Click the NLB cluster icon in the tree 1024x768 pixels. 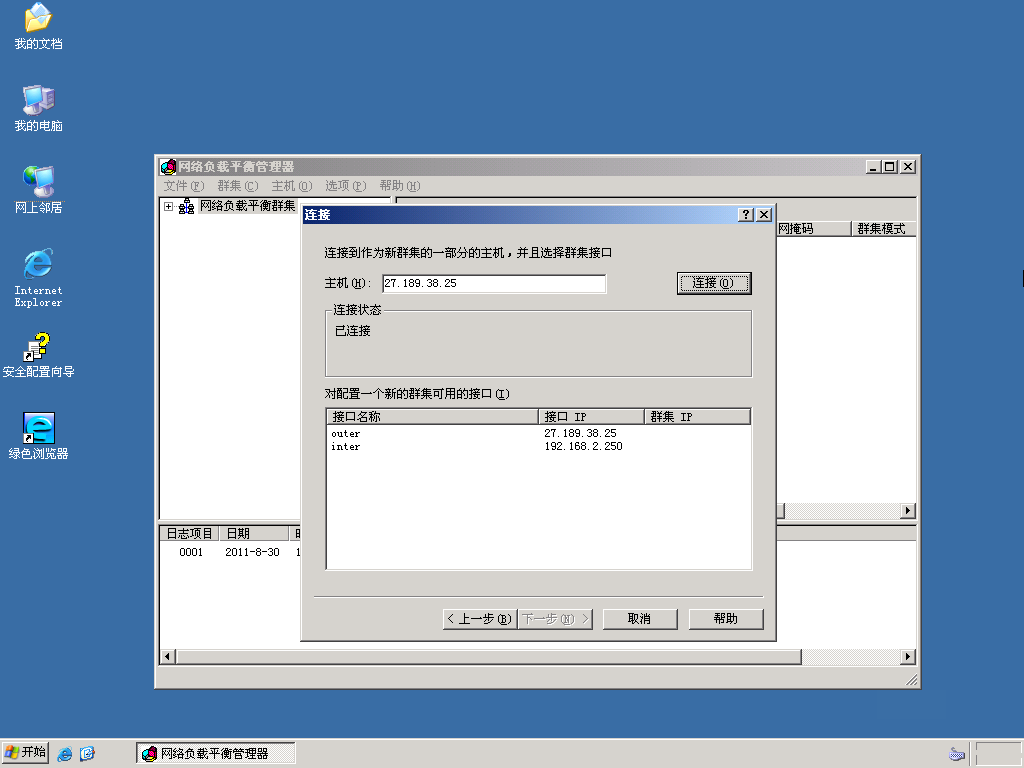pyautogui.click(x=186, y=206)
